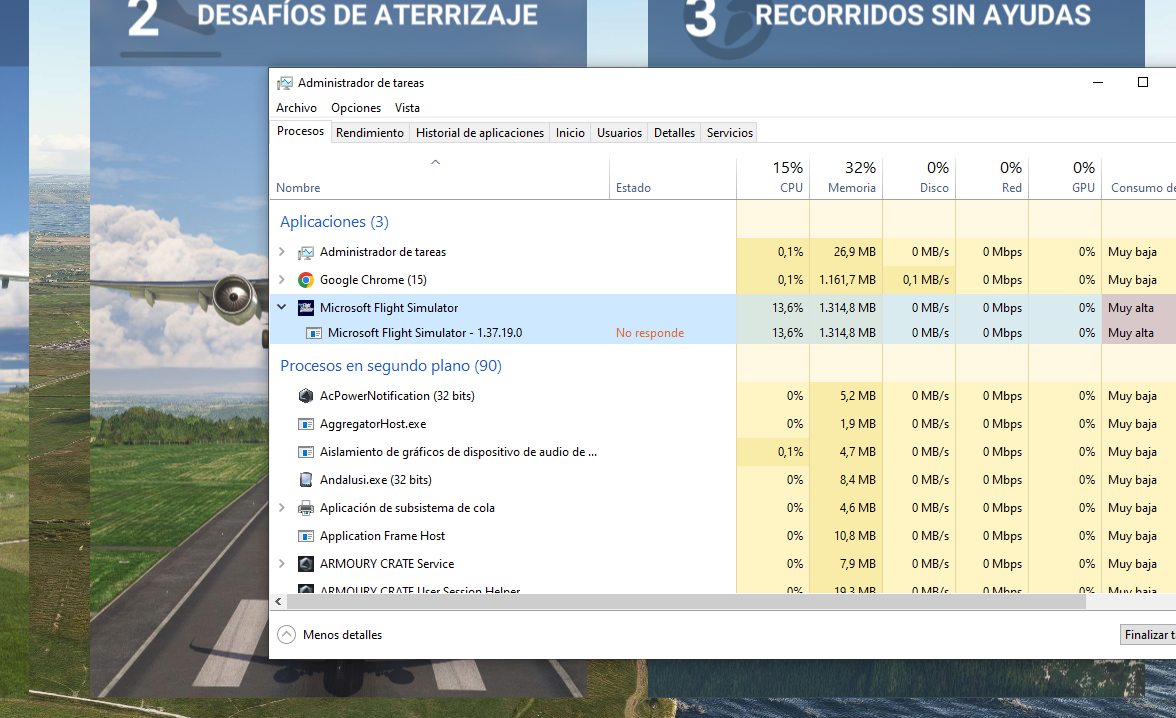Click the Andalusi.exe process icon
This screenshot has width=1176, height=718.
306,479
